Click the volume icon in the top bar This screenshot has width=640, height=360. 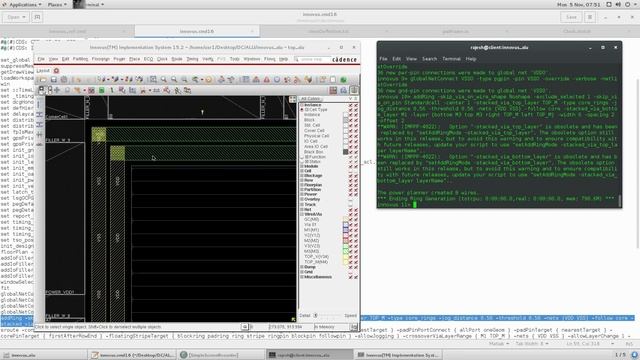click(618, 4)
